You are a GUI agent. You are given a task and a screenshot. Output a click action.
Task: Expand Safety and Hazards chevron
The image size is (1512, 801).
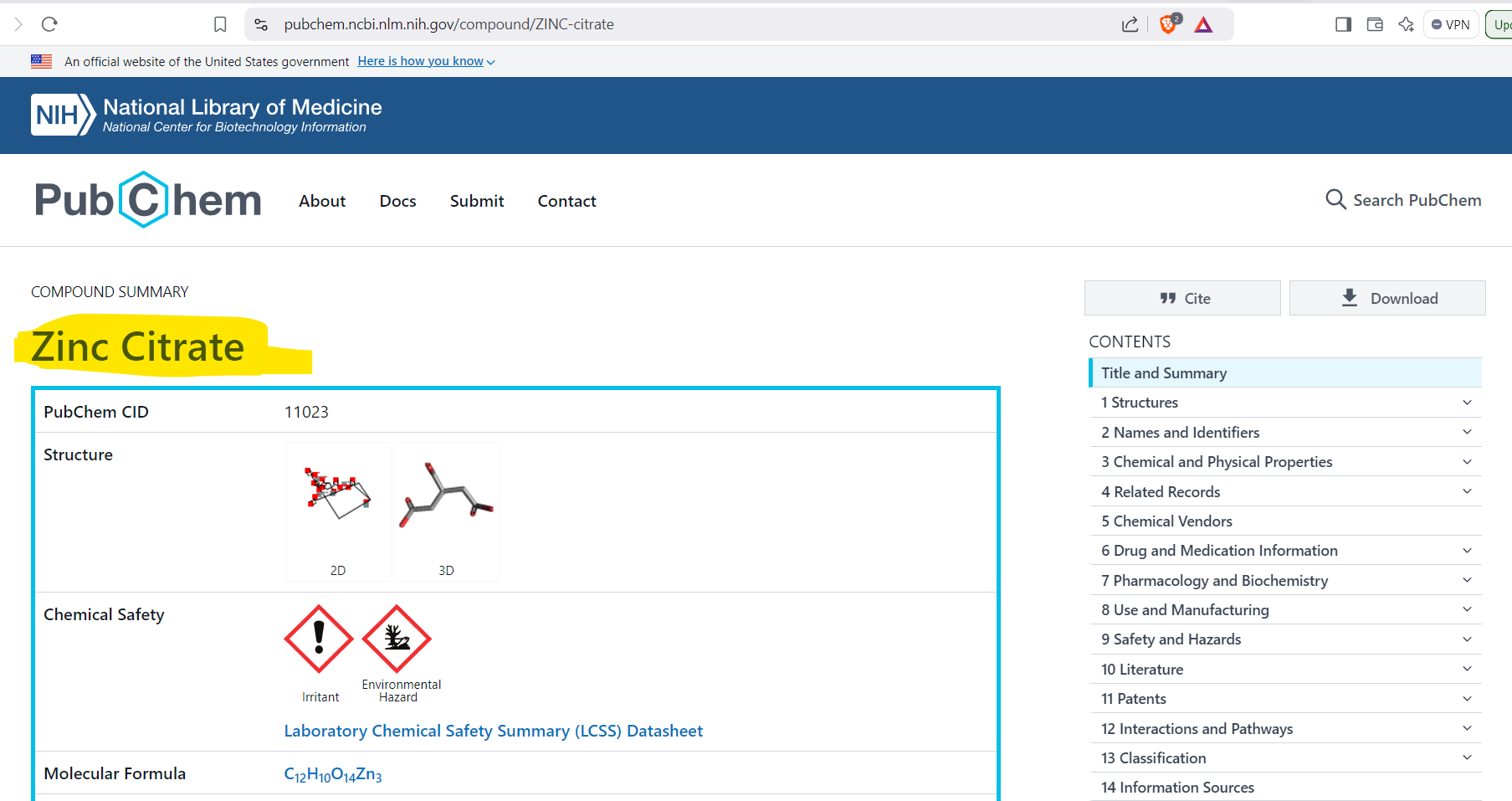point(1467,639)
